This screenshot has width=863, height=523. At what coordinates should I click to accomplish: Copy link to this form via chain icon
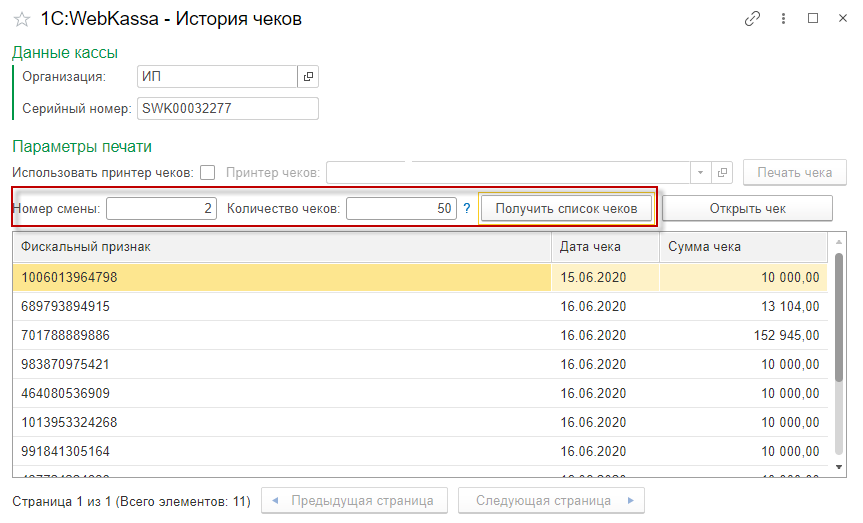tap(752, 19)
